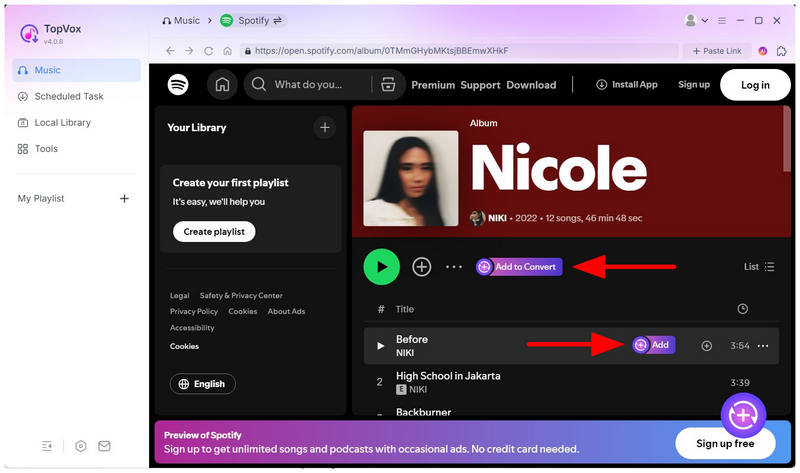The width and height of the screenshot is (800, 473).
Task: Open settings hexagon icon at sidebar bottom
Action: pyautogui.click(x=81, y=446)
